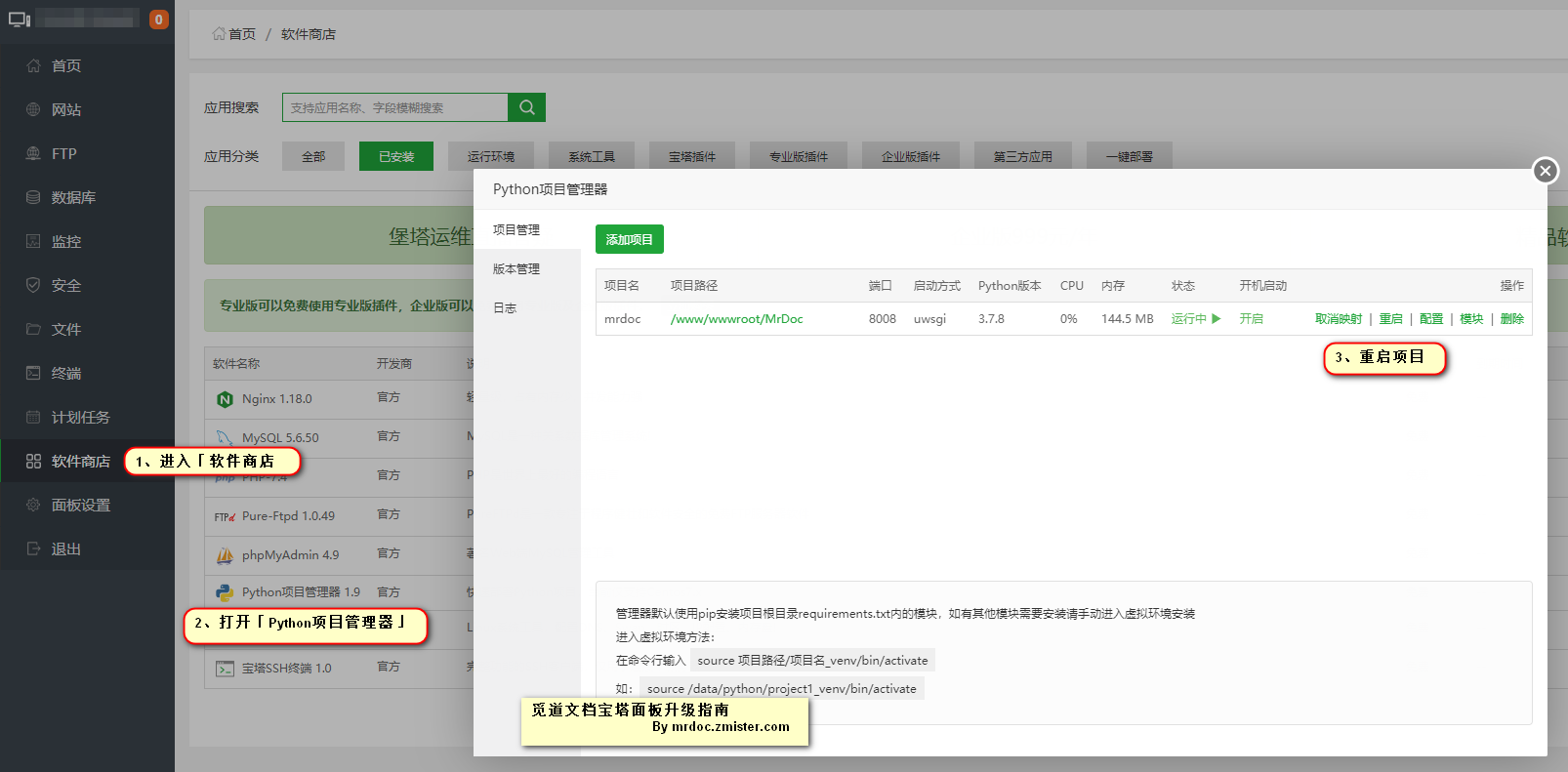Open the /www/wwwroot/MrDoc project path link
The height and width of the screenshot is (772, 1568).
tap(736, 319)
